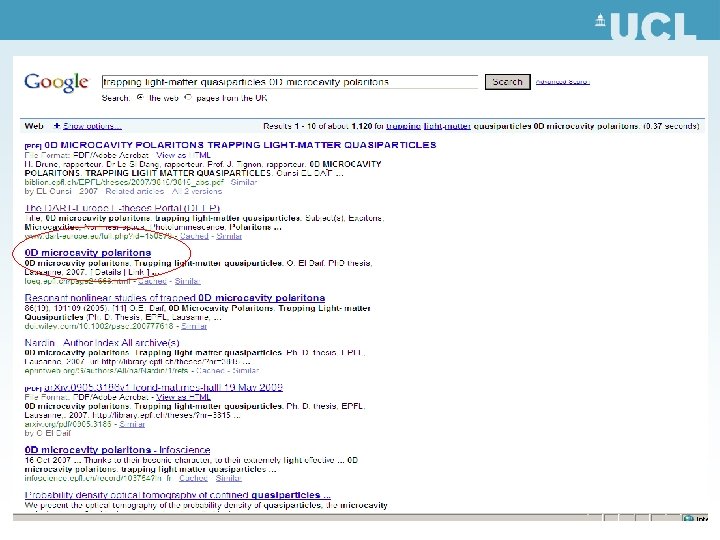Open Cached link for the dart-europe result
The width and height of the screenshot is (720, 540).
pyautogui.click(x=194, y=236)
